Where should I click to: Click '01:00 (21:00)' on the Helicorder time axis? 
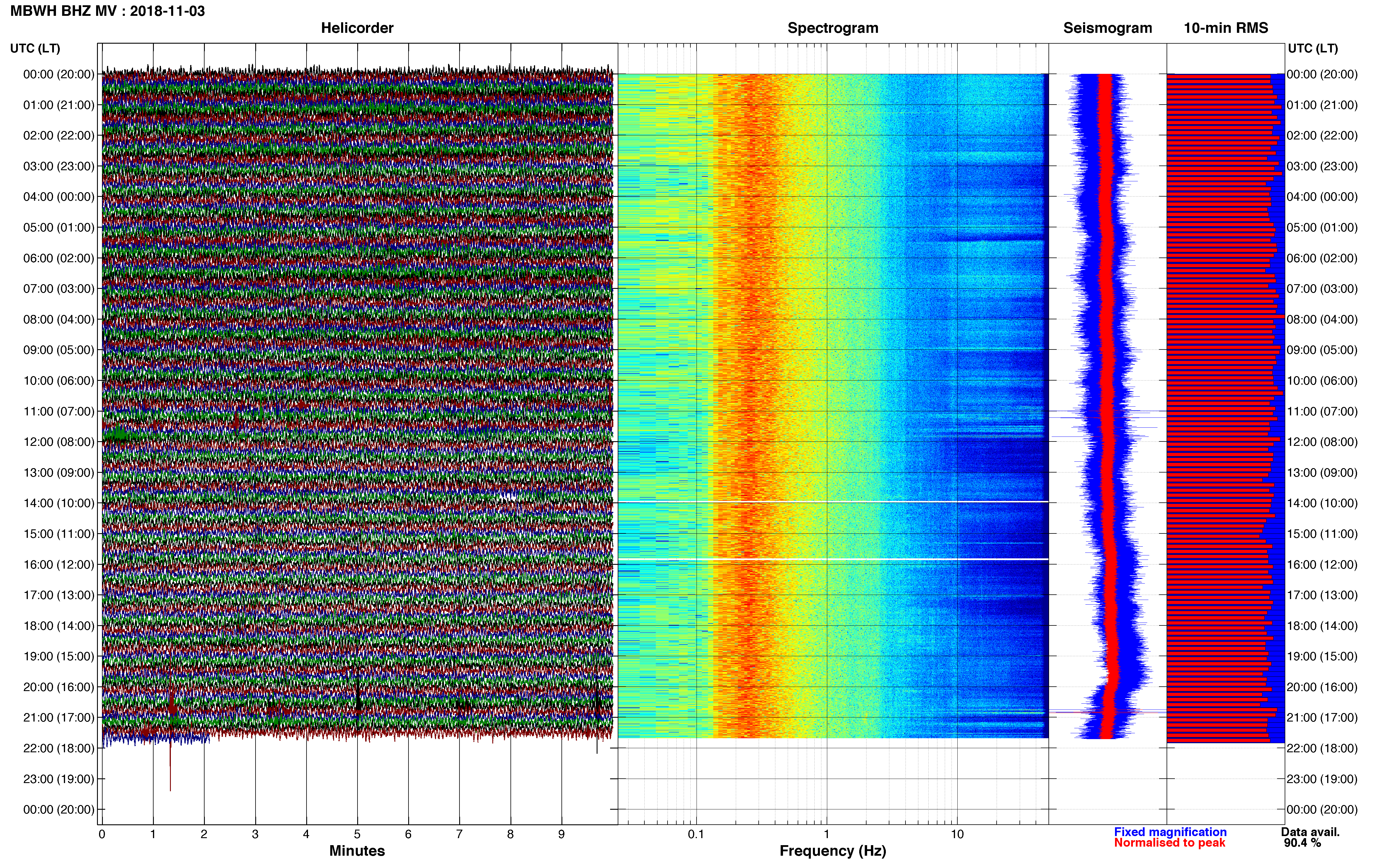pyautogui.click(x=59, y=105)
